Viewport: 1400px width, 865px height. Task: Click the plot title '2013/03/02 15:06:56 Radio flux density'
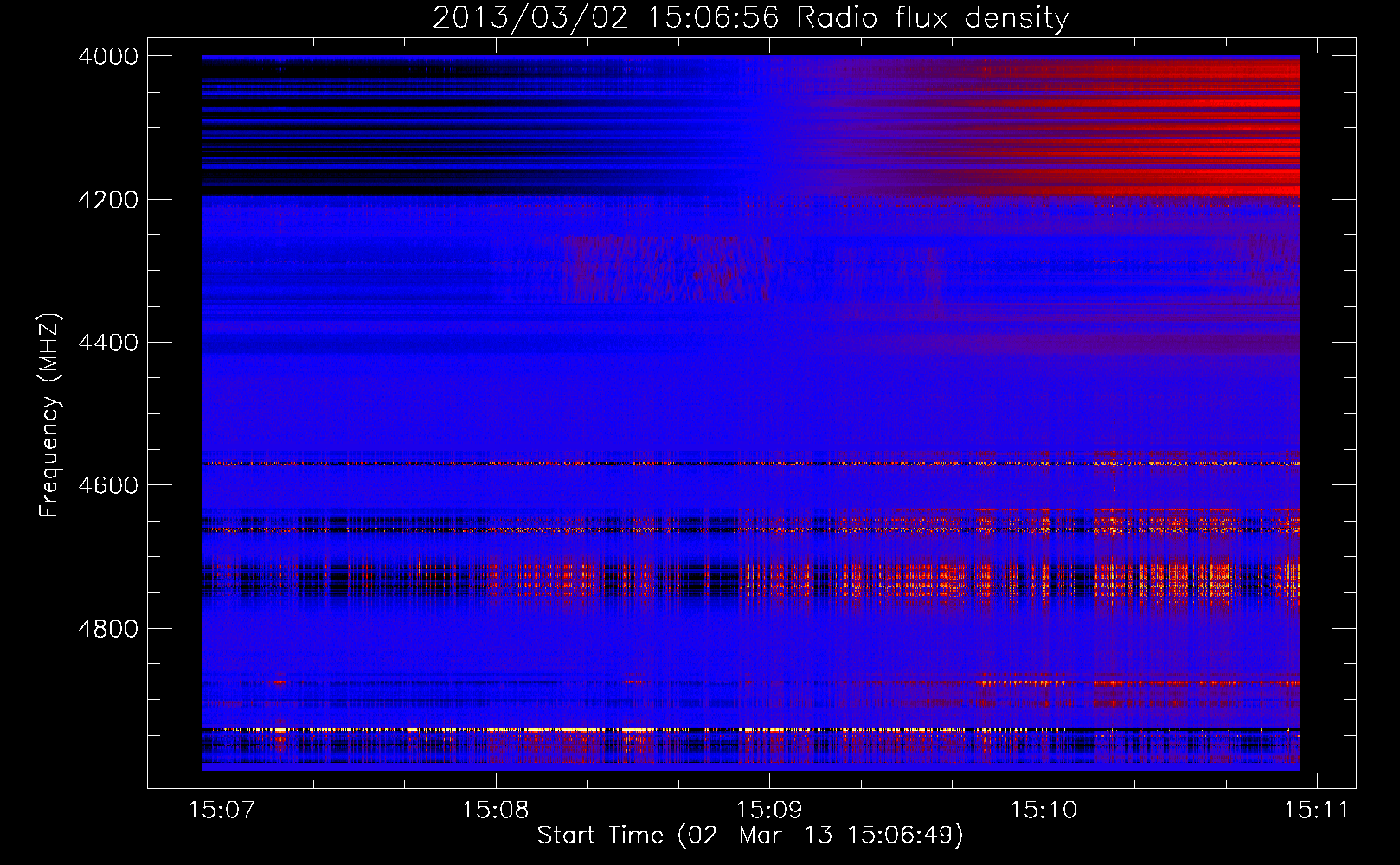750,18
